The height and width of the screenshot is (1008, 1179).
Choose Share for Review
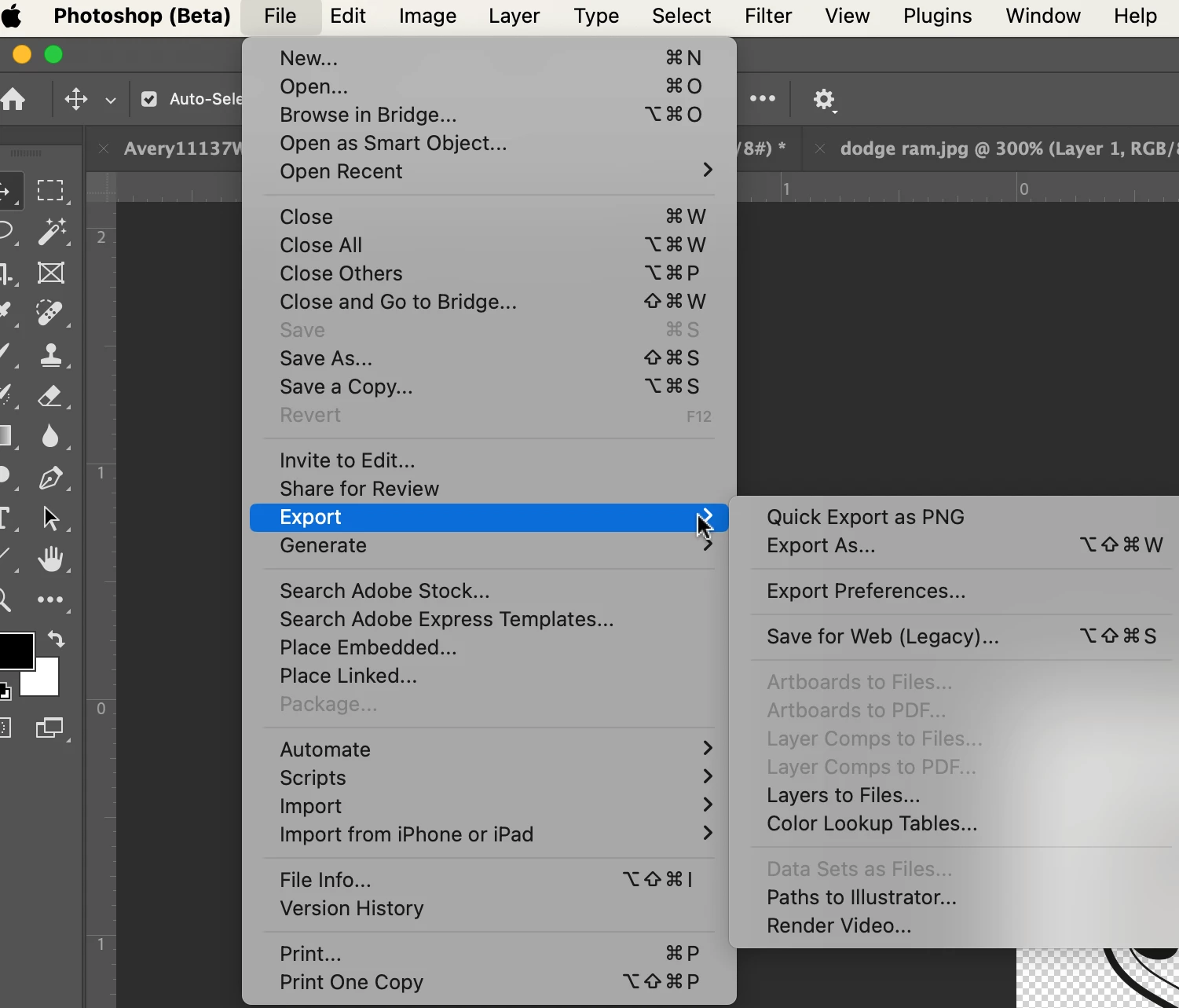(x=489, y=489)
